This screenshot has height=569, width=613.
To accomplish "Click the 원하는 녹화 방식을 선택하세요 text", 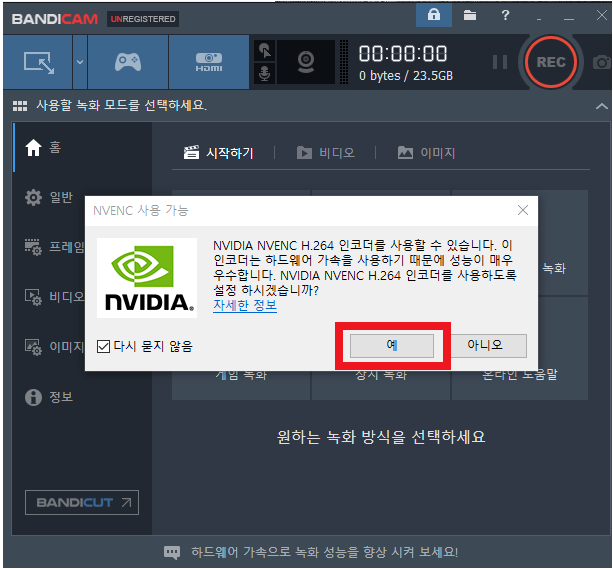I will [x=381, y=437].
